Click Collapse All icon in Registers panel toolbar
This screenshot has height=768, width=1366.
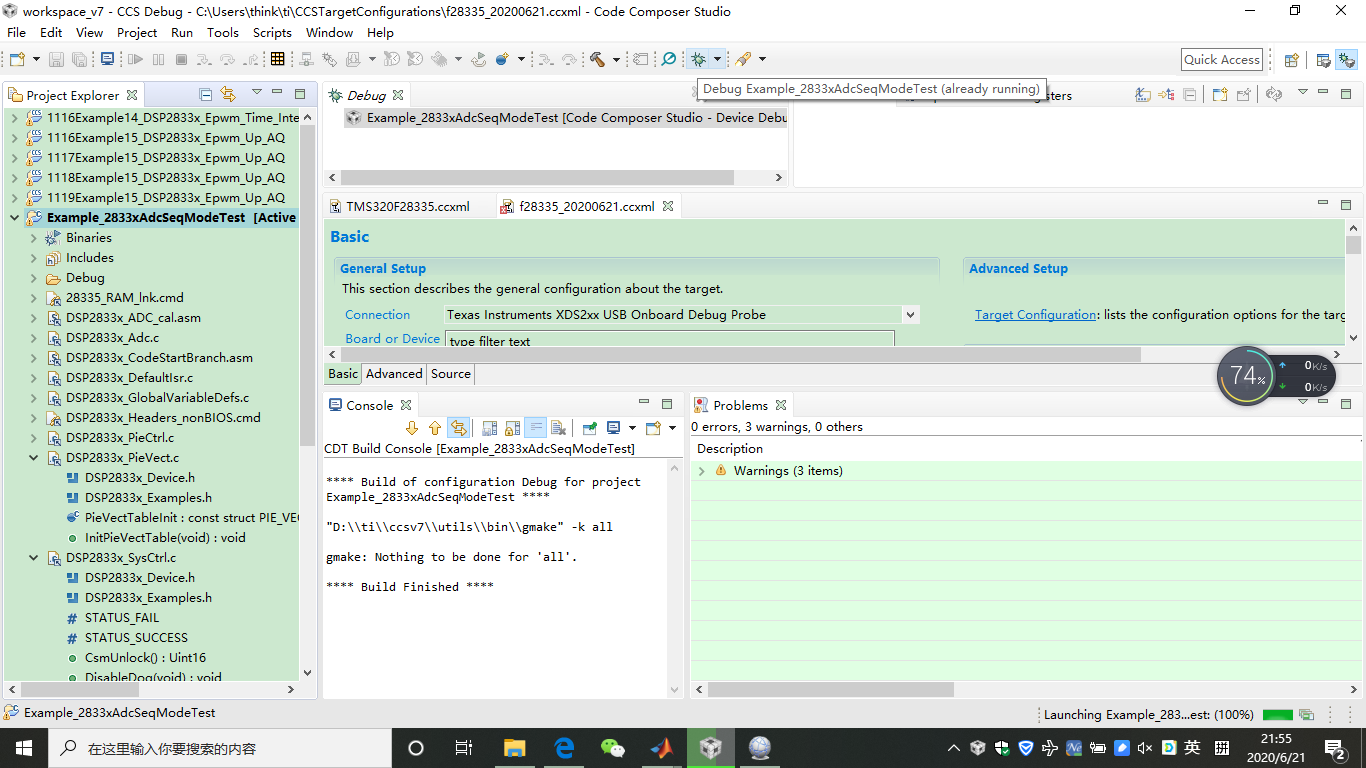1189,95
